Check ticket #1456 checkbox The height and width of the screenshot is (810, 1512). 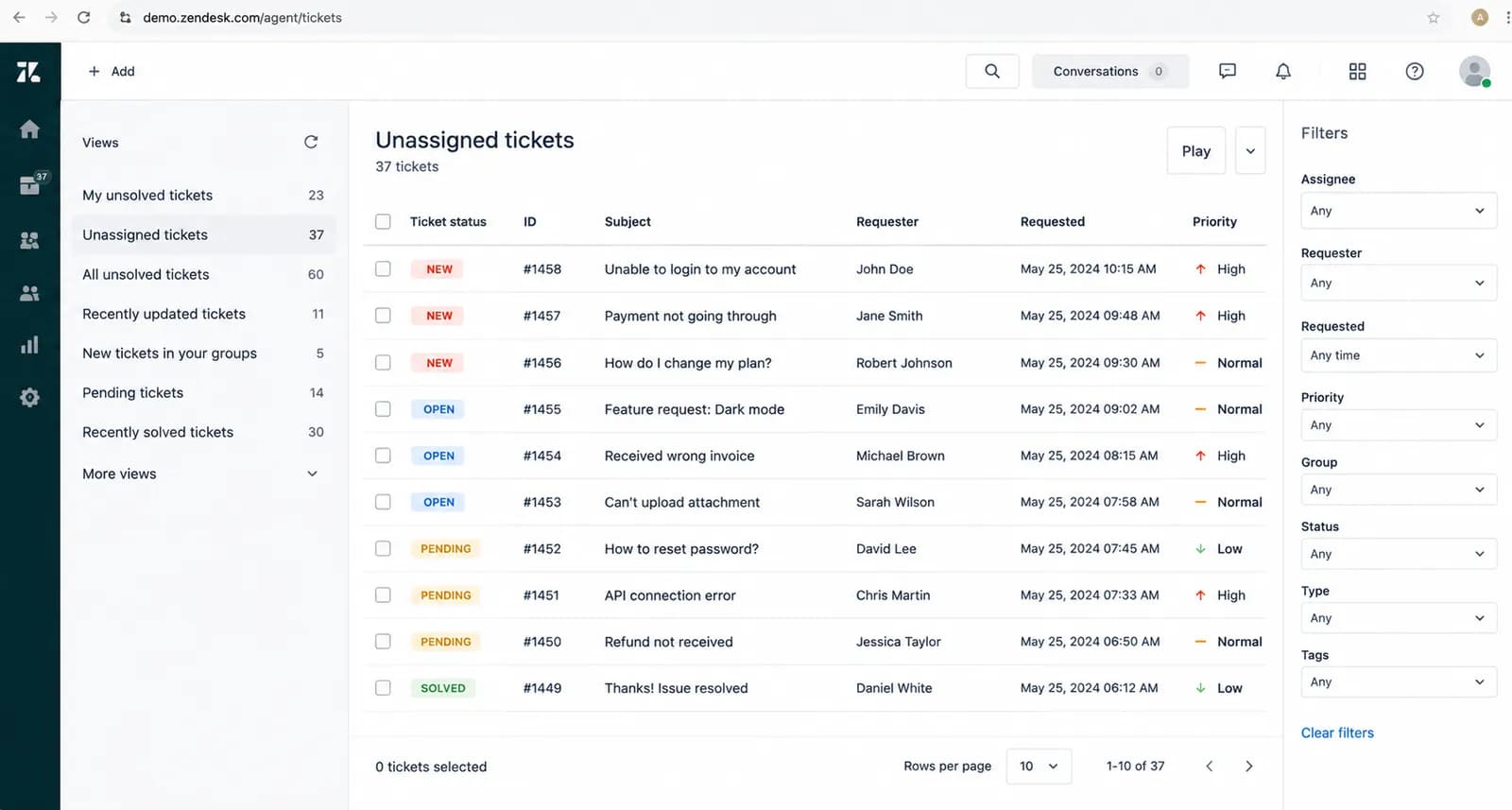pyautogui.click(x=383, y=362)
